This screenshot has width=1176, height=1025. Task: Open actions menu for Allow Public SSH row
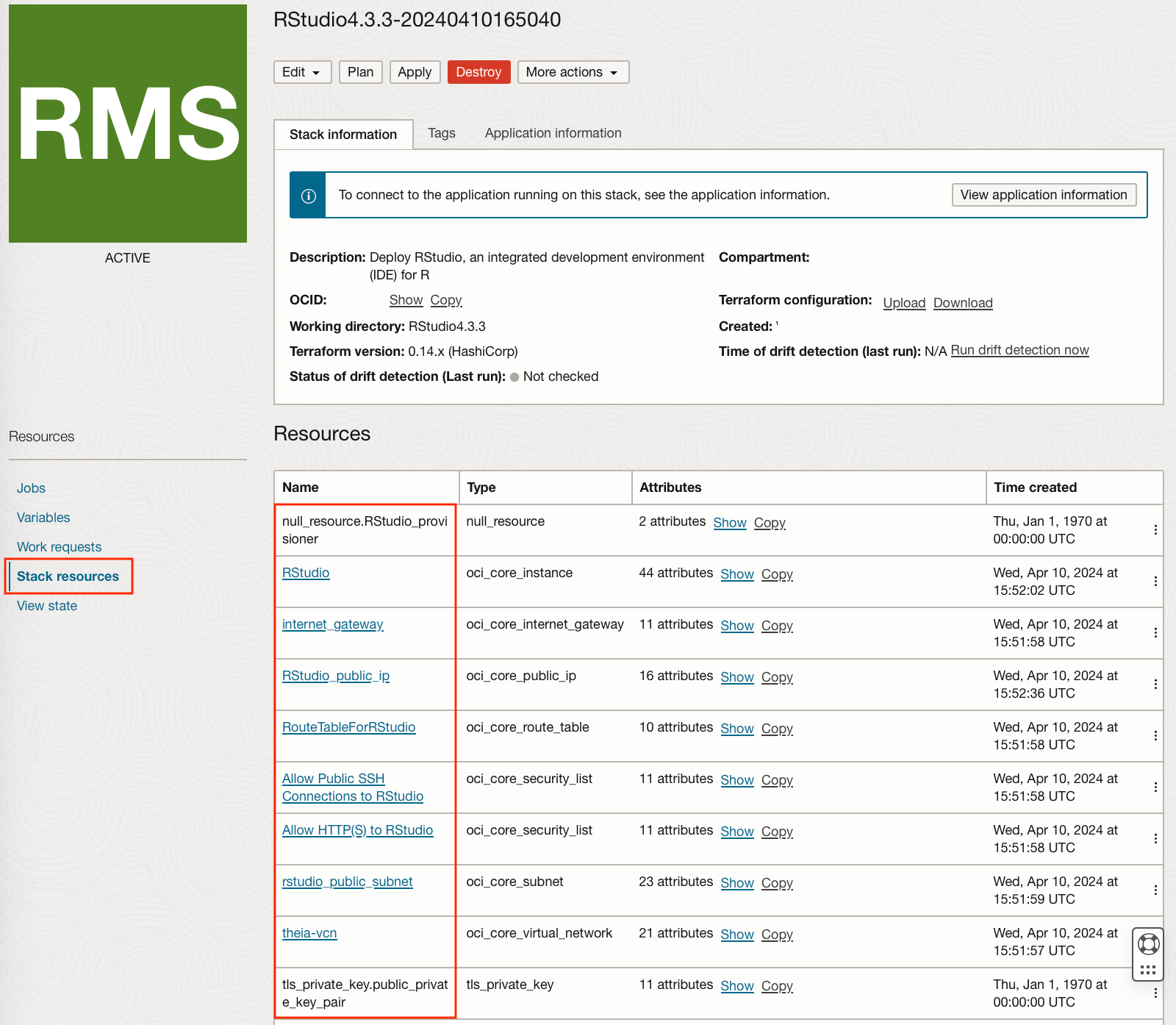[x=1155, y=787]
